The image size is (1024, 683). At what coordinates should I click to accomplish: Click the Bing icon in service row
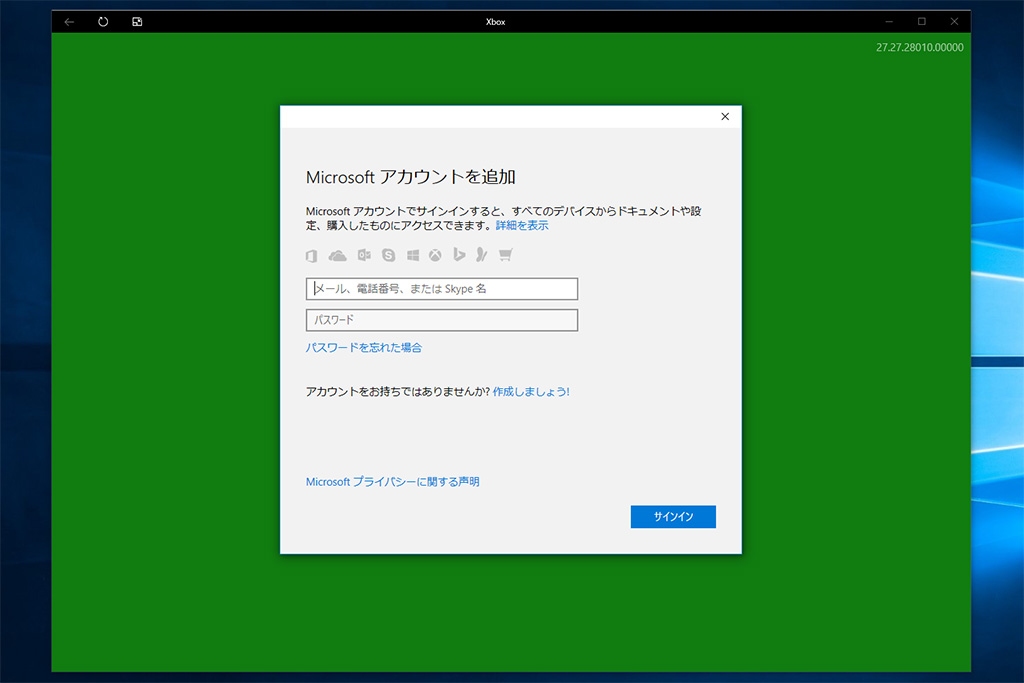tap(459, 255)
